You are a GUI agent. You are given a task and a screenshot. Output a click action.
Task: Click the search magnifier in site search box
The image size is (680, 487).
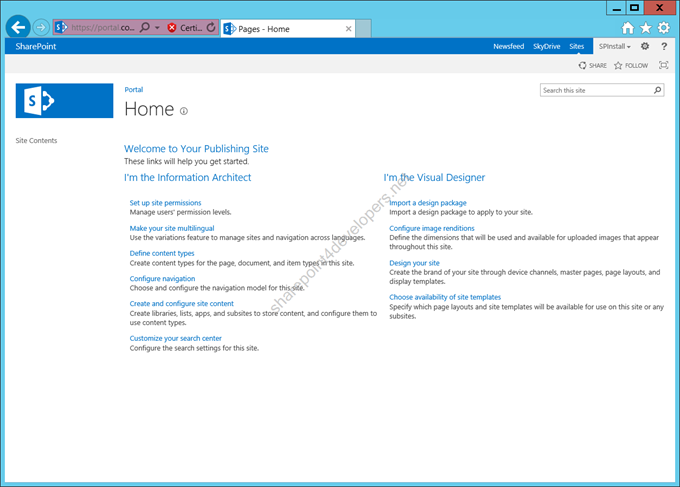pyautogui.click(x=657, y=90)
